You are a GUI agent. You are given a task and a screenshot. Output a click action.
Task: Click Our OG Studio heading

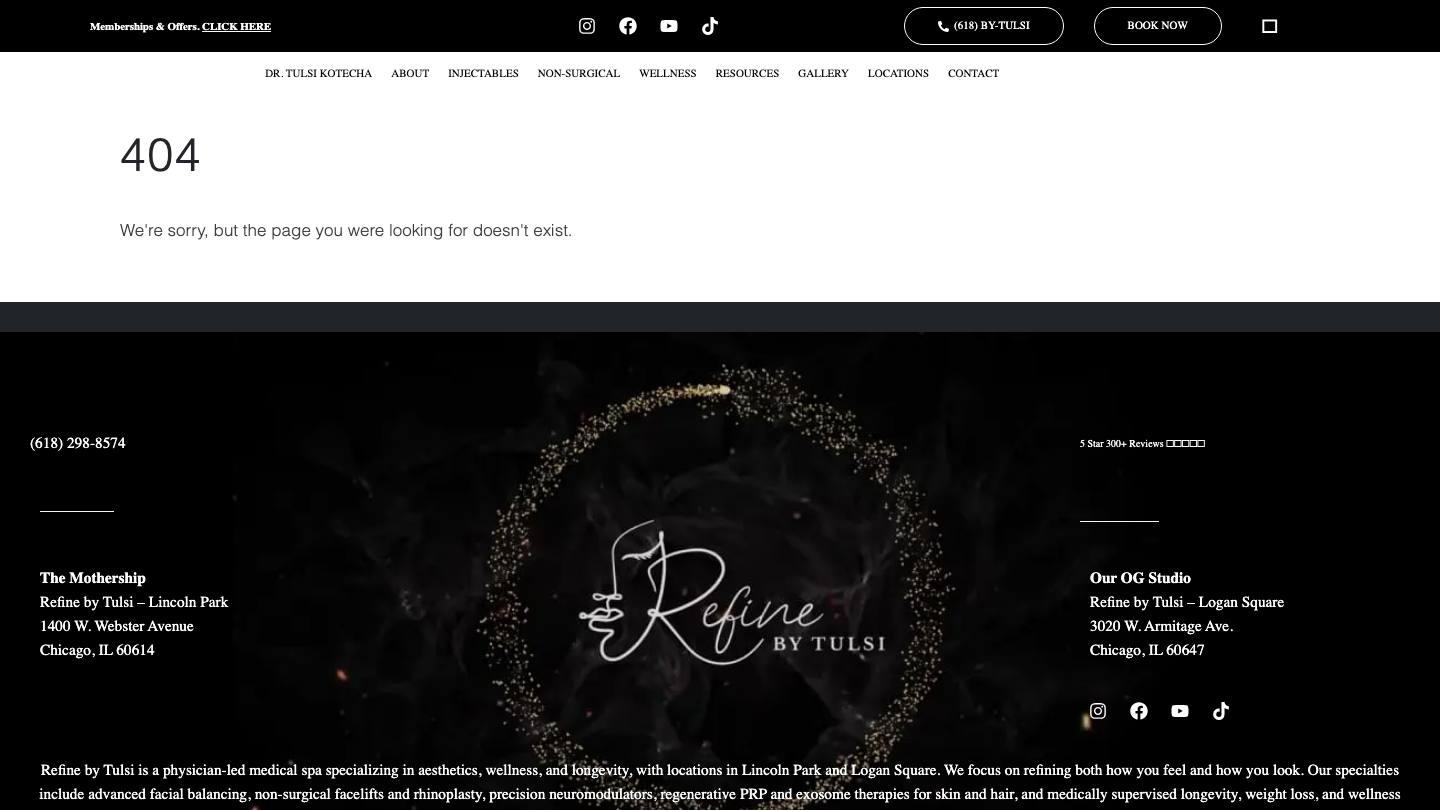1140,578
